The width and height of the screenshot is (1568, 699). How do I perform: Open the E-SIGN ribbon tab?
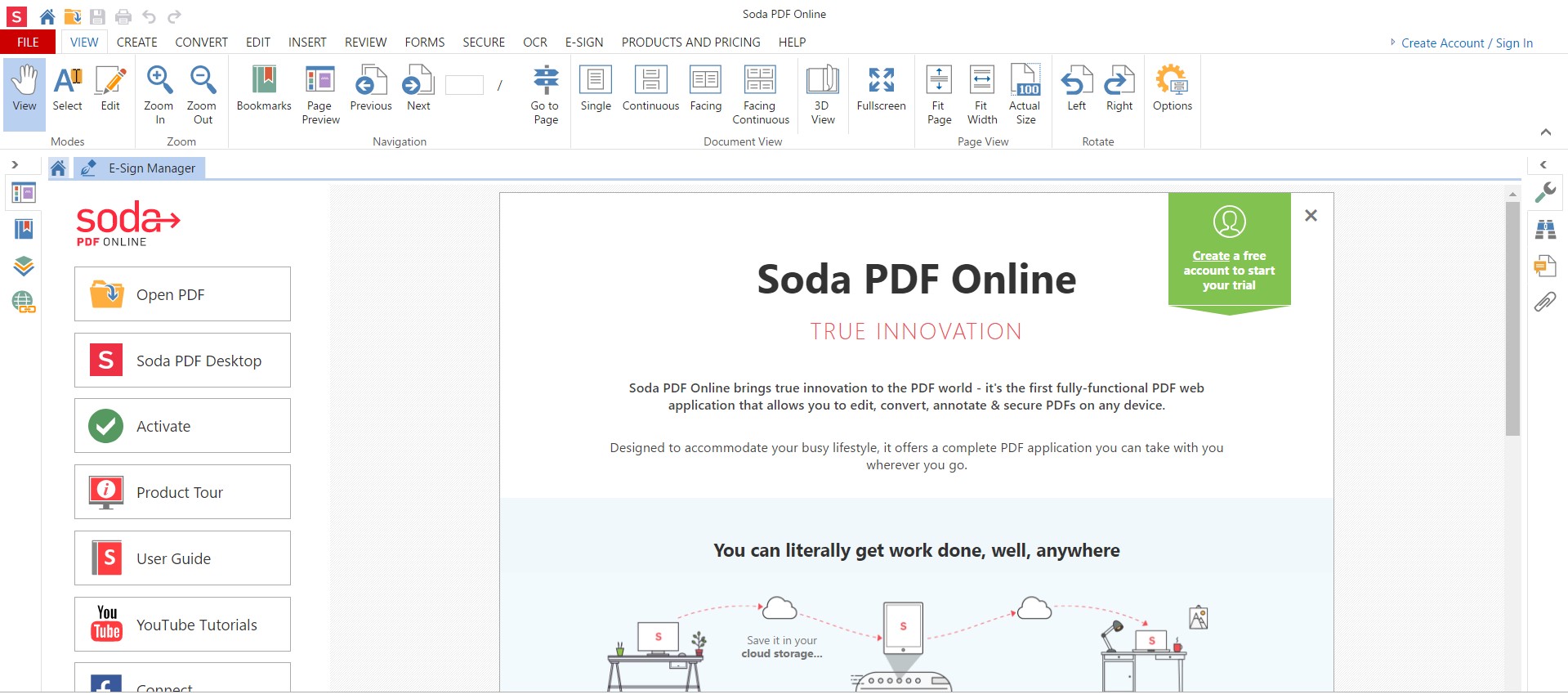[x=584, y=42]
